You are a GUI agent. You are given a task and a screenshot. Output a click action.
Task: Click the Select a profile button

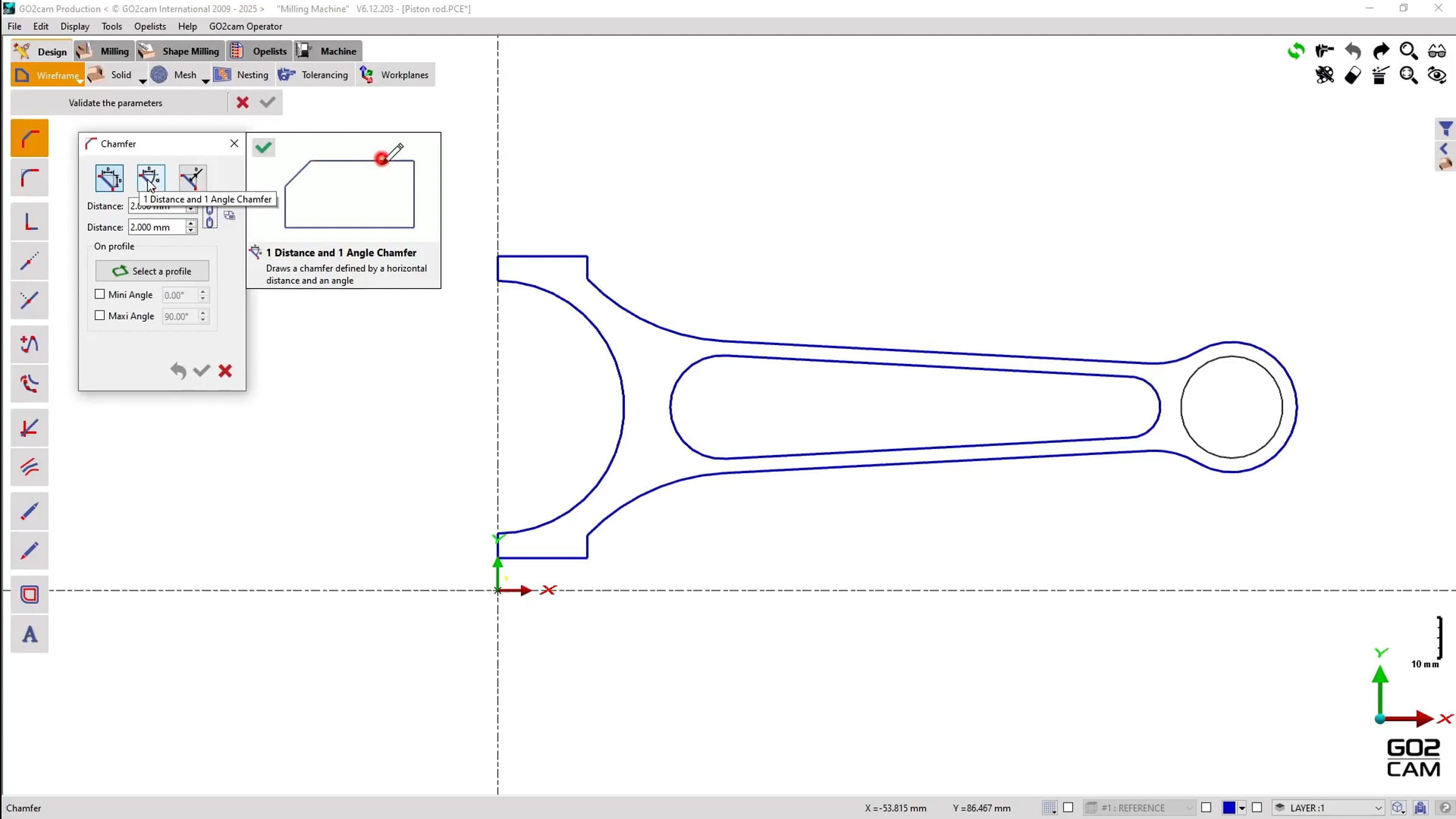coord(152,271)
